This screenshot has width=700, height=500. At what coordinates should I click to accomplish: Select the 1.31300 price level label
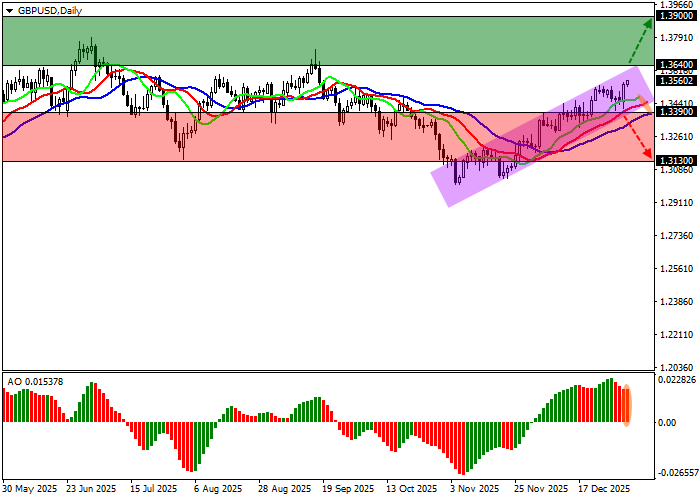676,161
